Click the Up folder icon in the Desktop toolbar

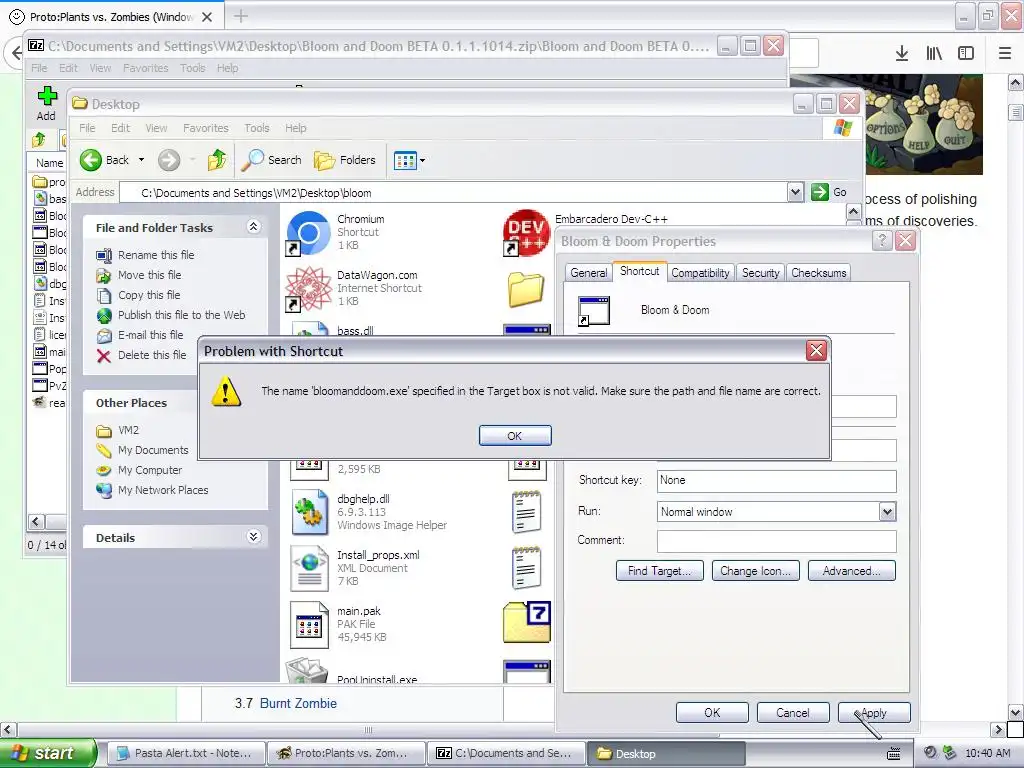tap(217, 160)
